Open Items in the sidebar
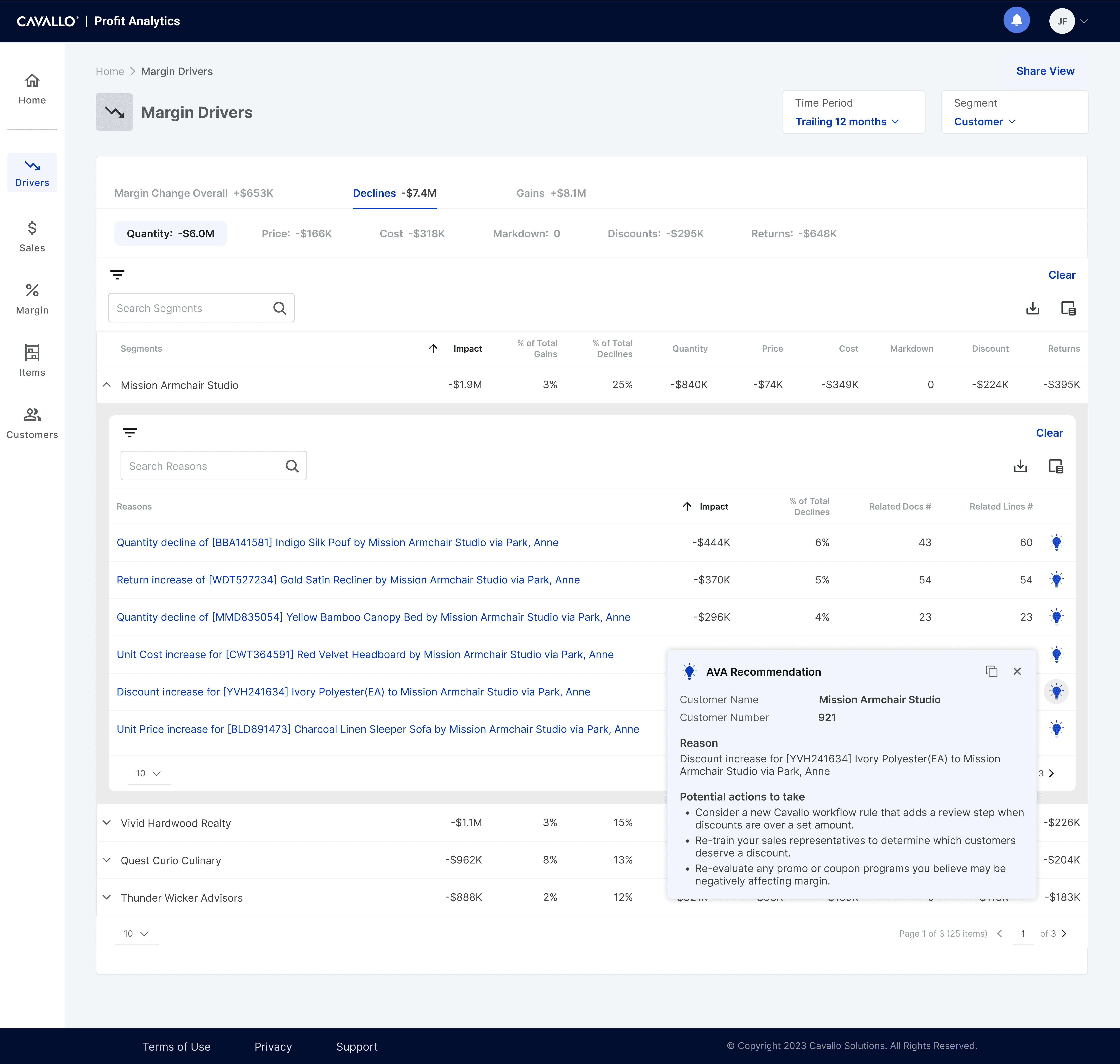Screen dimensions: 1120x1064 click(32, 361)
